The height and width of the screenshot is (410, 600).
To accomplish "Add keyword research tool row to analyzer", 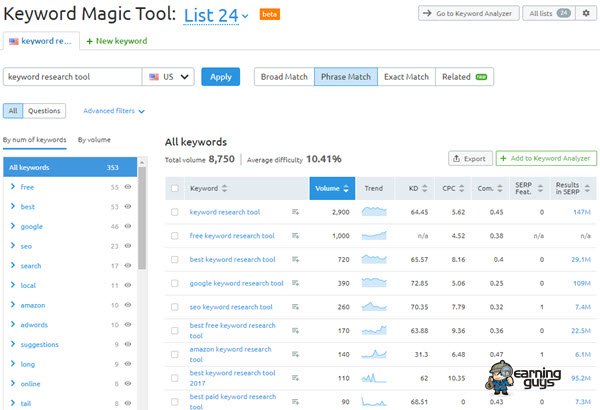I will click(295, 212).
